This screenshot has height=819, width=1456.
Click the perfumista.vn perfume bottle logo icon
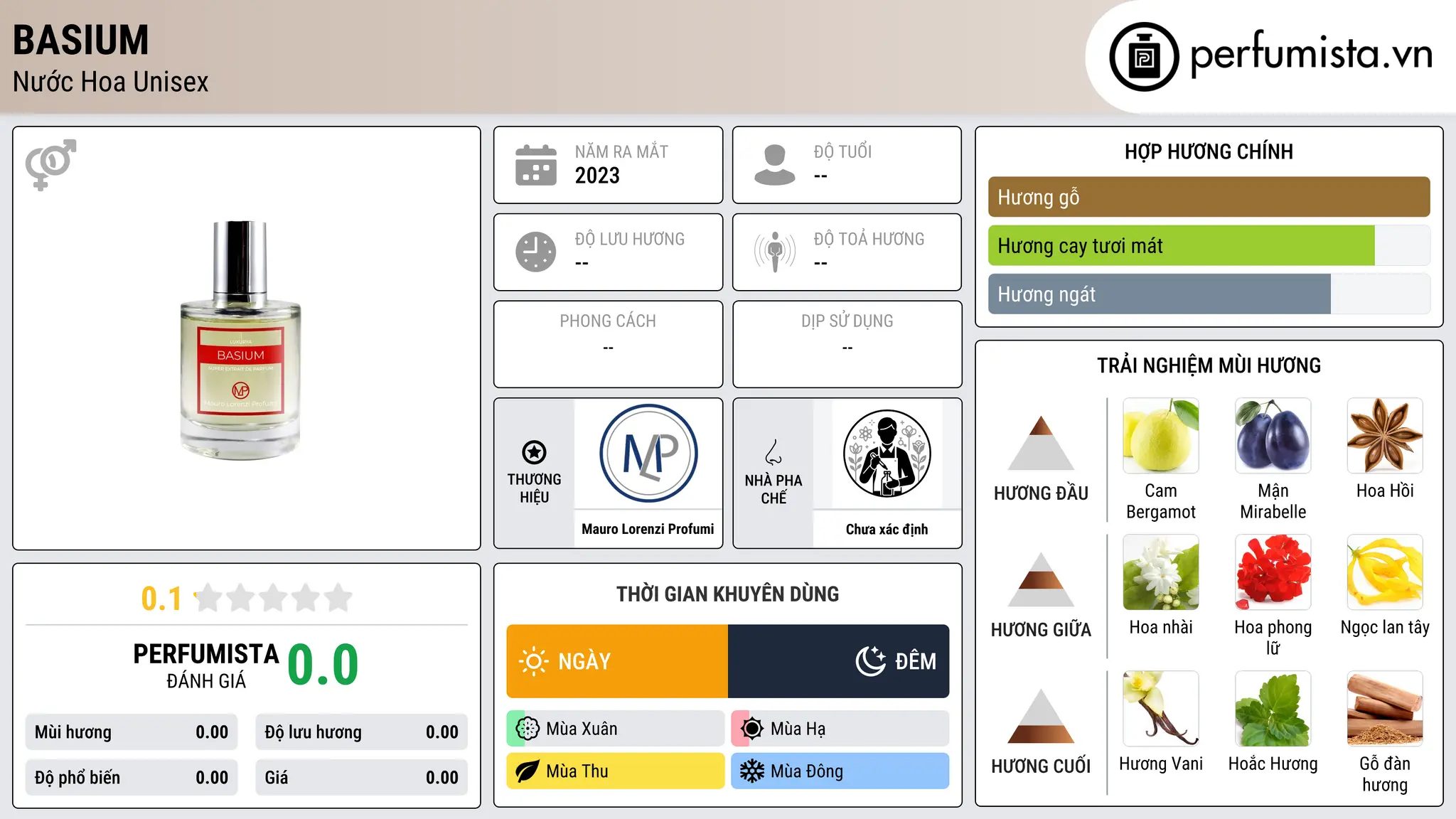click(x=1144, y=56)
